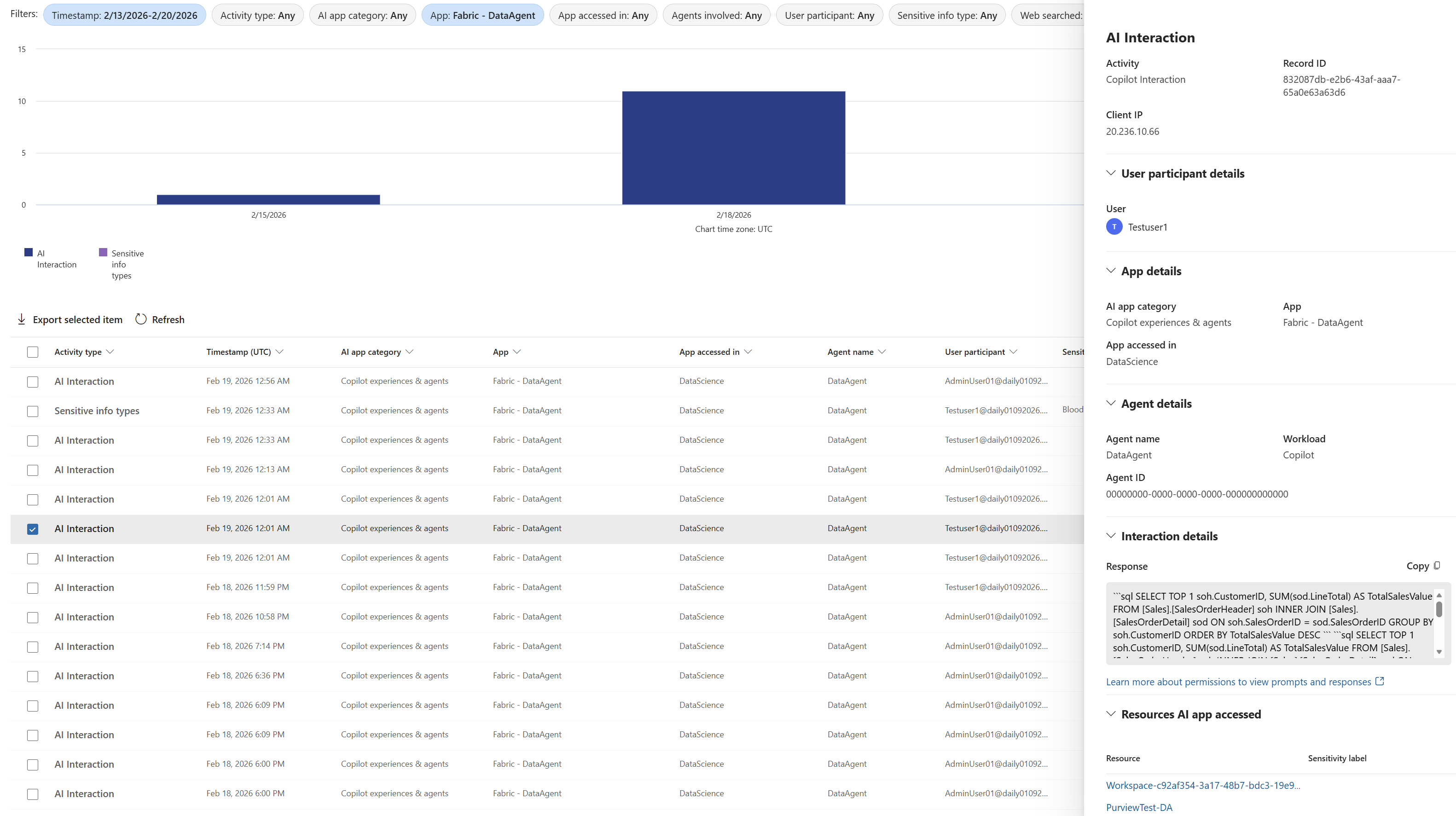This screenshot has height=816, width=1456.
Task: Open the AI app category column dropdown
Action: pyautogui.click(x=377, y=352)
